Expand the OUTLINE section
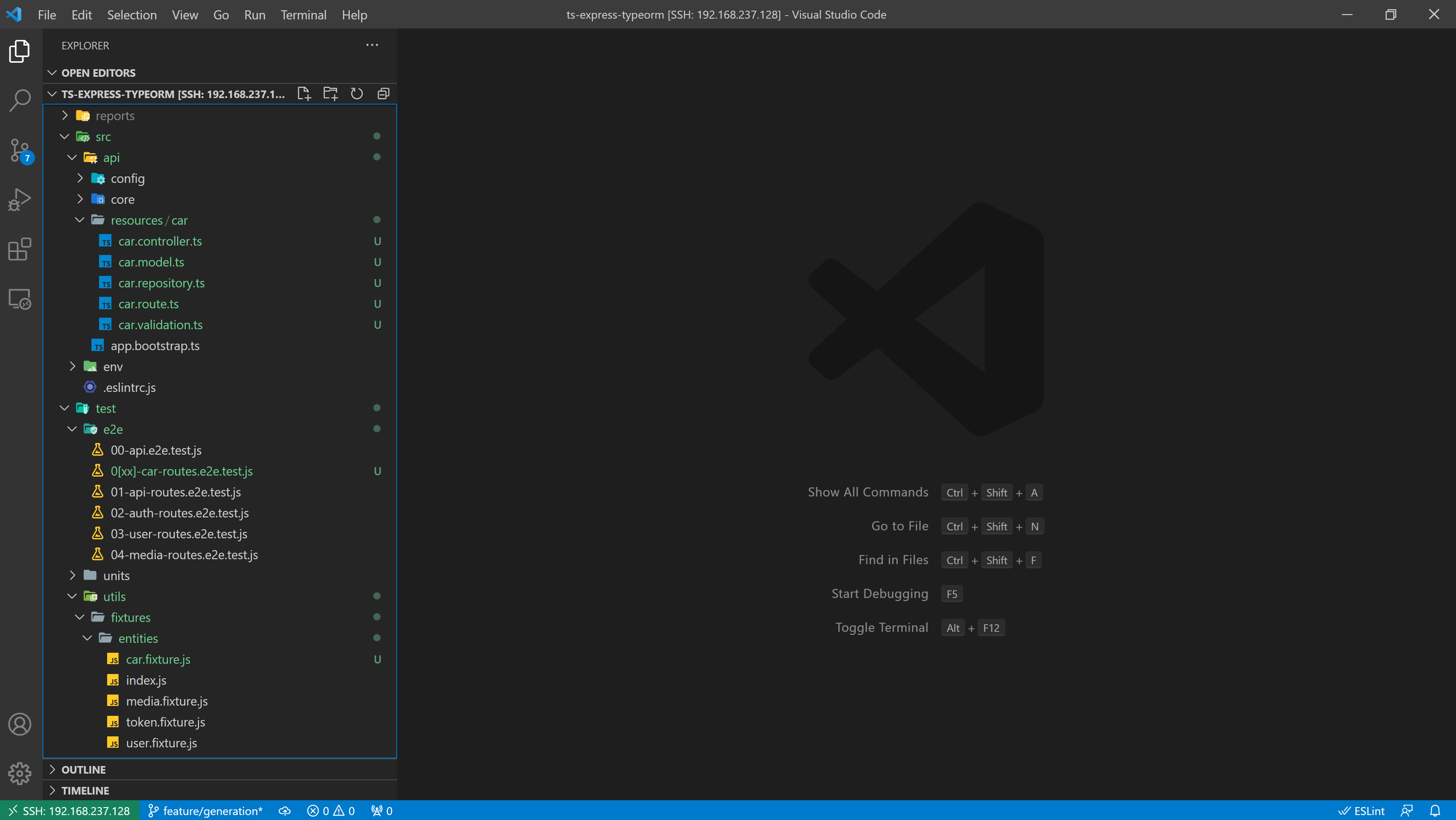 84,770
